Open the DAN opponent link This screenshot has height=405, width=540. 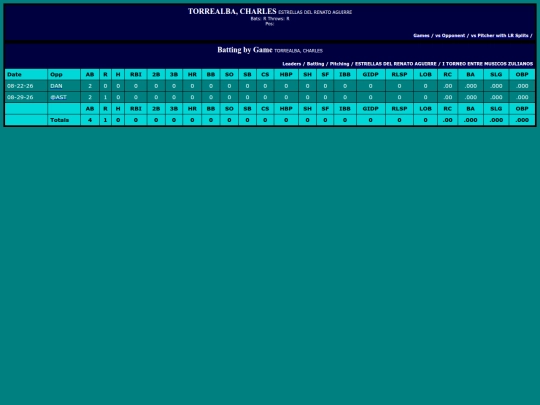(x=56, y=86)
